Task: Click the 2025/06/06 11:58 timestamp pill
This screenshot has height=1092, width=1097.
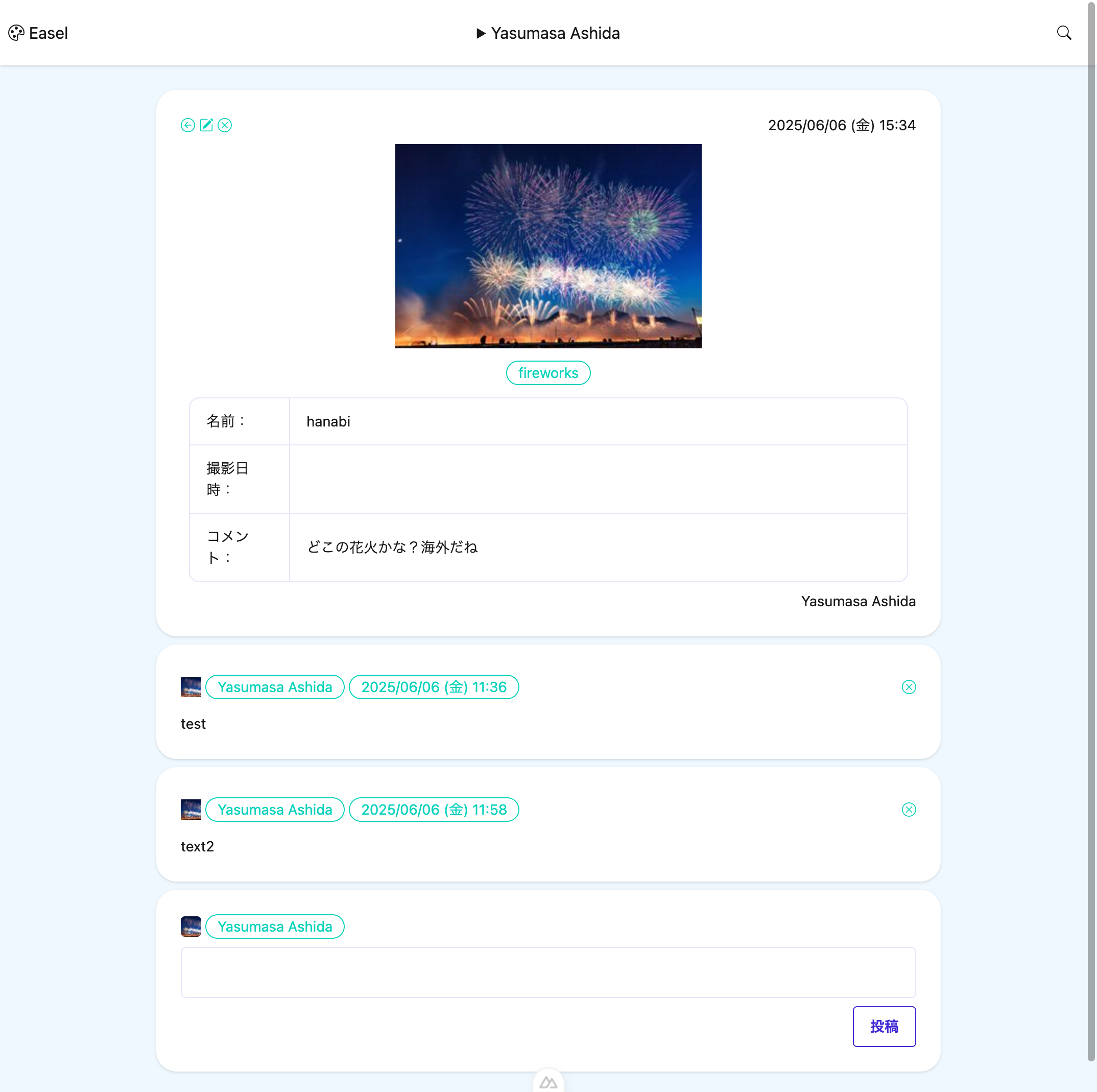Action: click(x=434, y=809)
